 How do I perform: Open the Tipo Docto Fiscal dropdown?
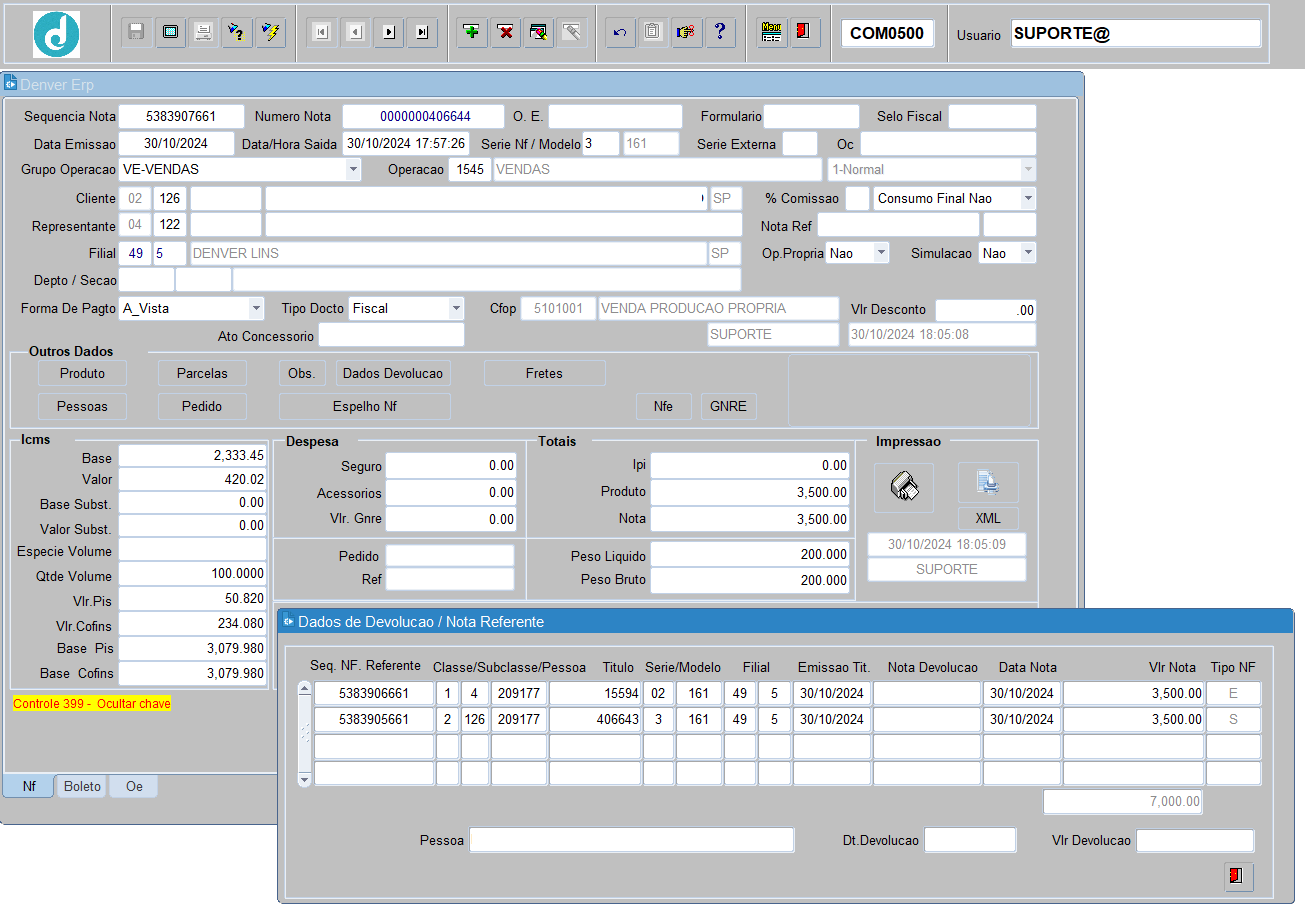457,308
